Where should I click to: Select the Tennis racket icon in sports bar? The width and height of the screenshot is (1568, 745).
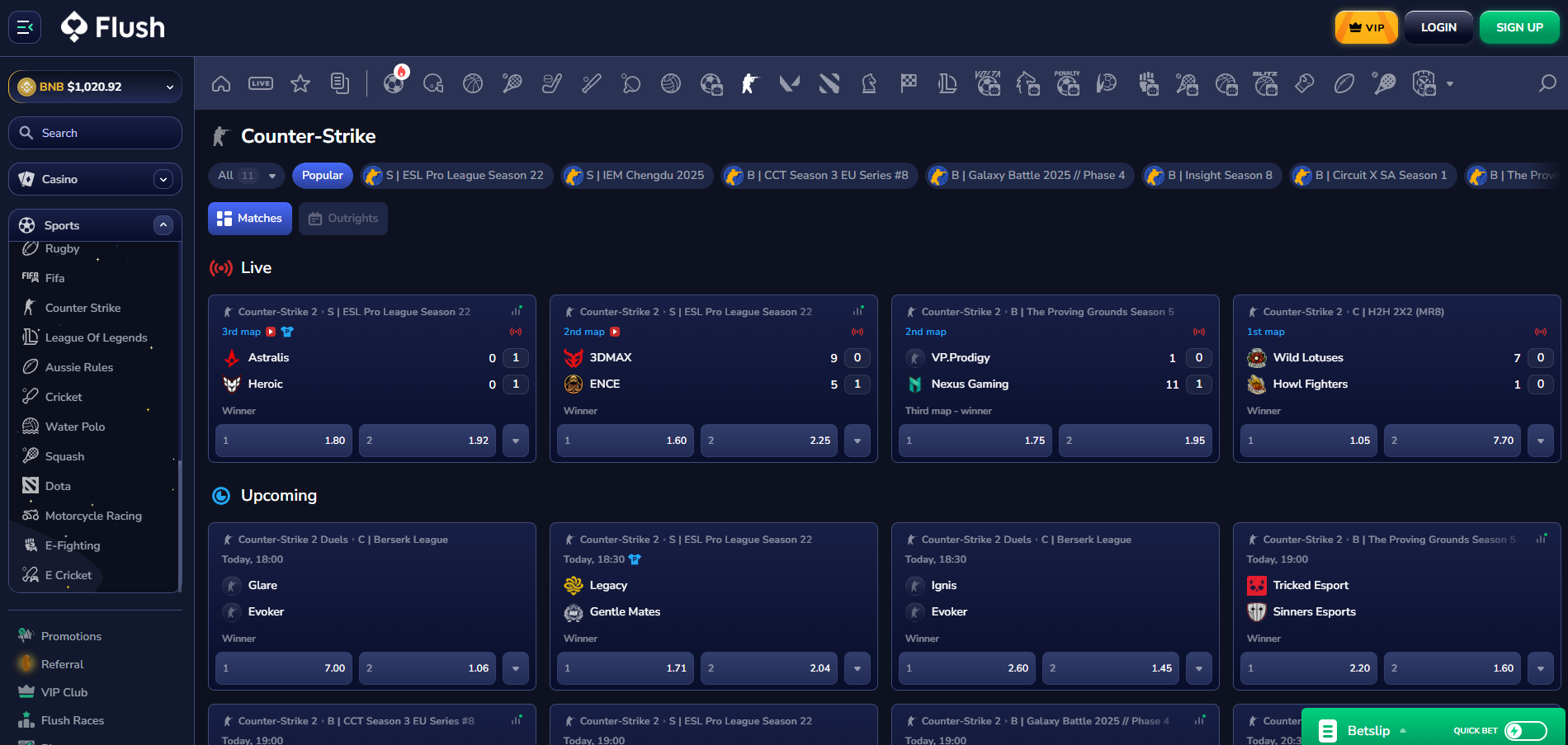[x=512, y=83]
